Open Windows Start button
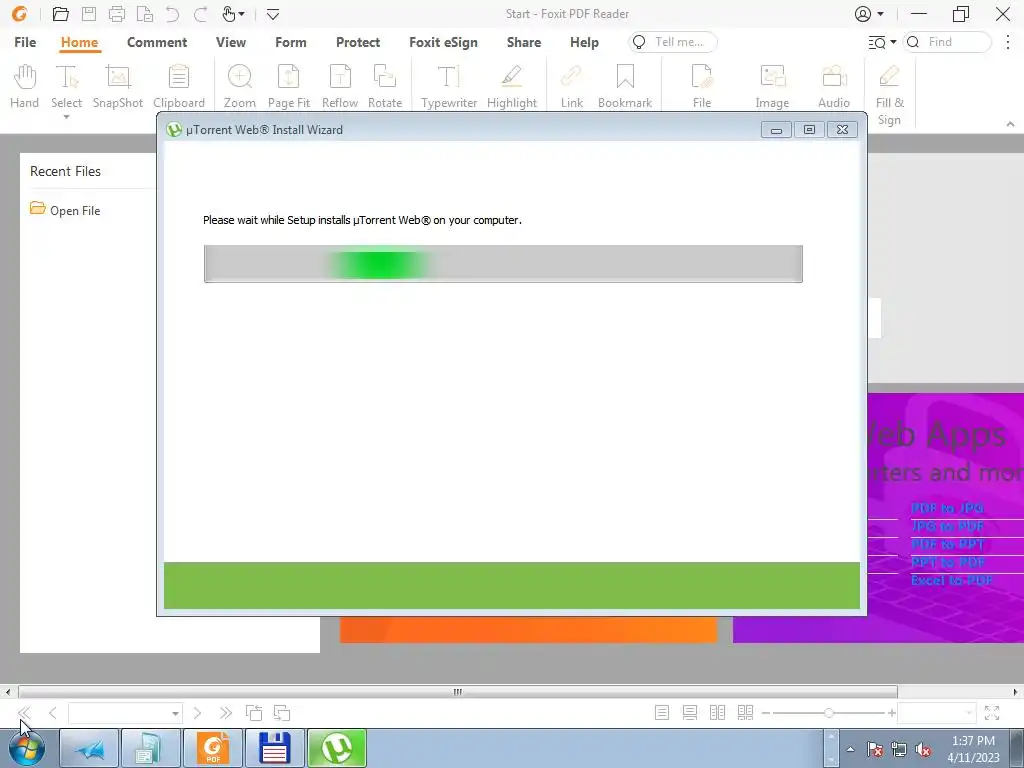 tap(27, 748)
